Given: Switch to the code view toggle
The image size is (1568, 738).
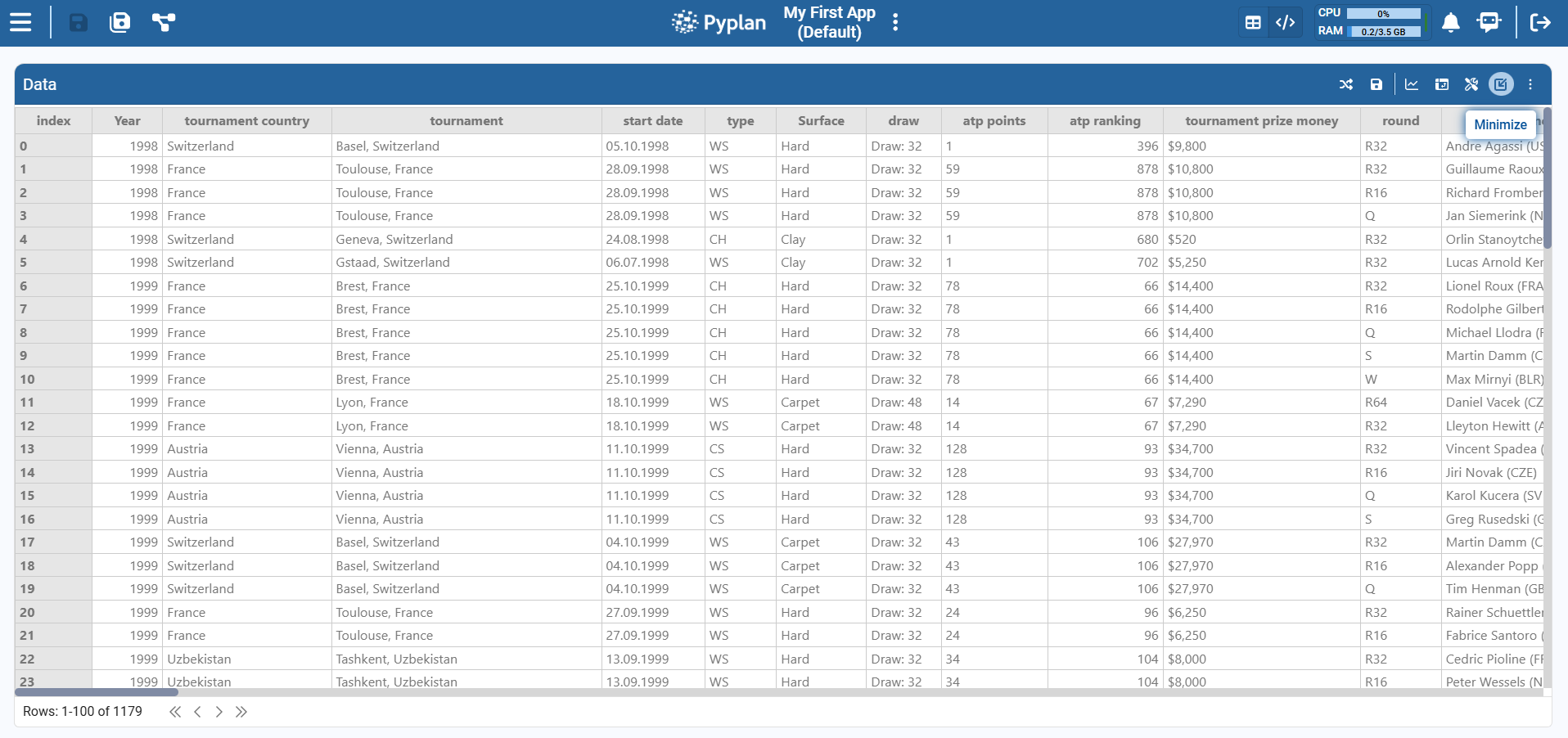Looking at the screenshot, I should 1286,22.
